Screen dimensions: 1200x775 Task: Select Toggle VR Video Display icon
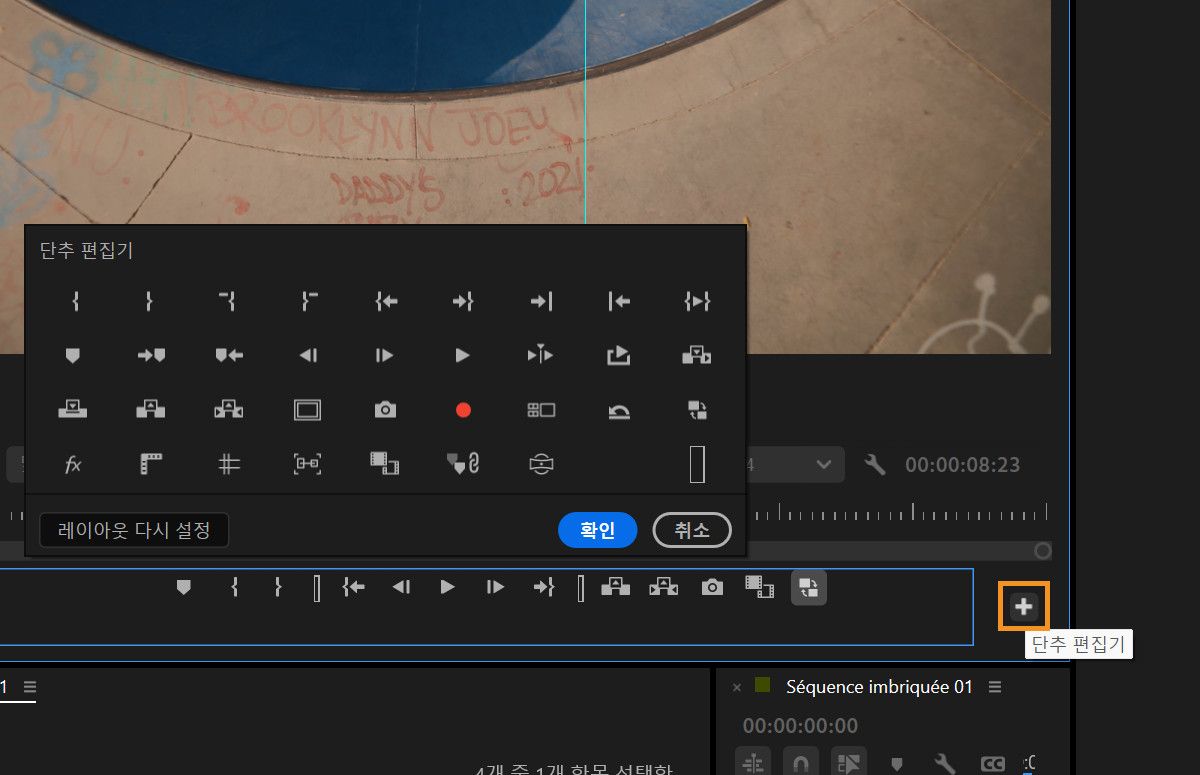[x=541, y=464]
